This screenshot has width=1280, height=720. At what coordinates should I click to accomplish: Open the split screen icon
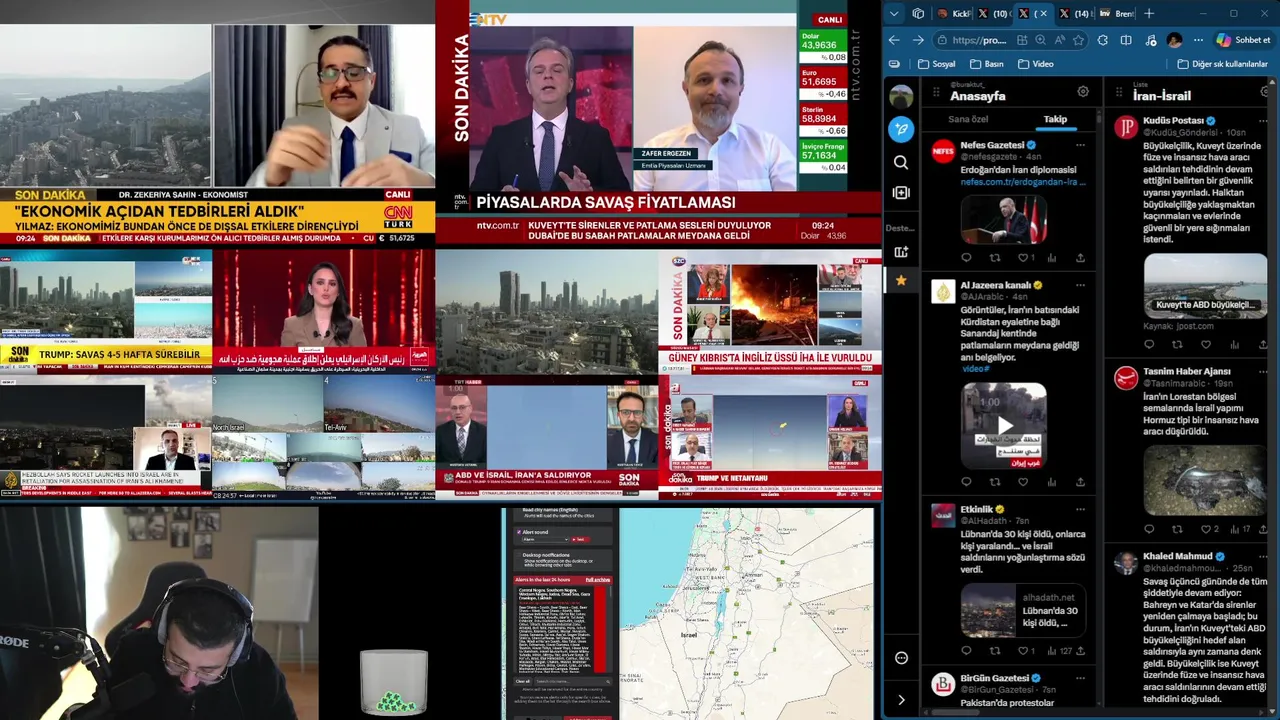(x=1126, y=40)
